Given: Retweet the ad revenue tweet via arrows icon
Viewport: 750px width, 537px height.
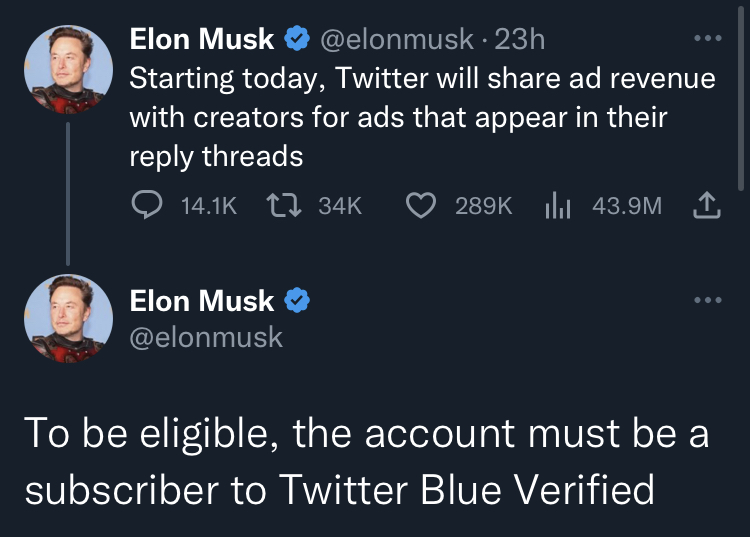Looking at the screenshot, I should 284,205.
